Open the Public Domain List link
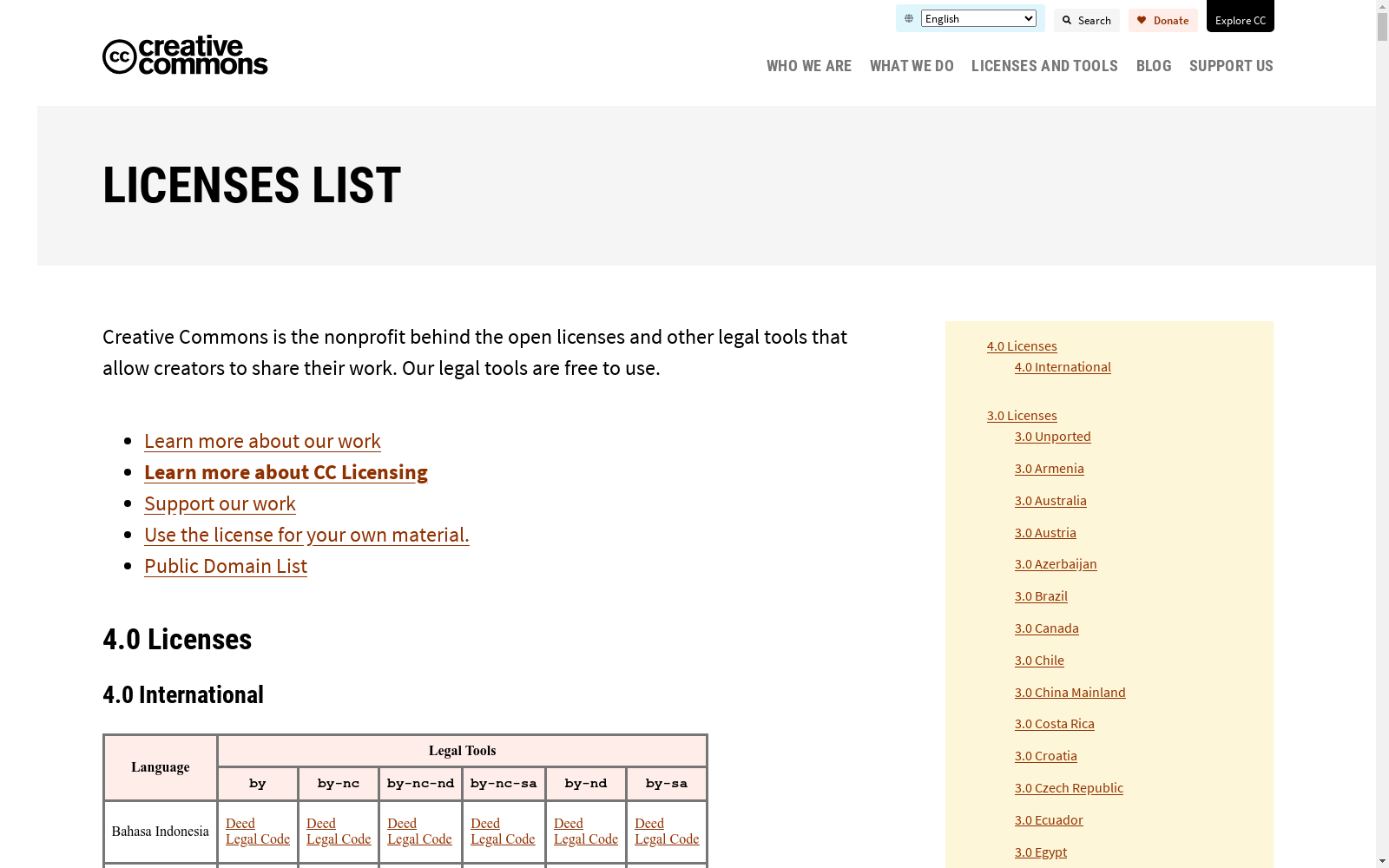 pyautogui.click(x=226, y=566)
